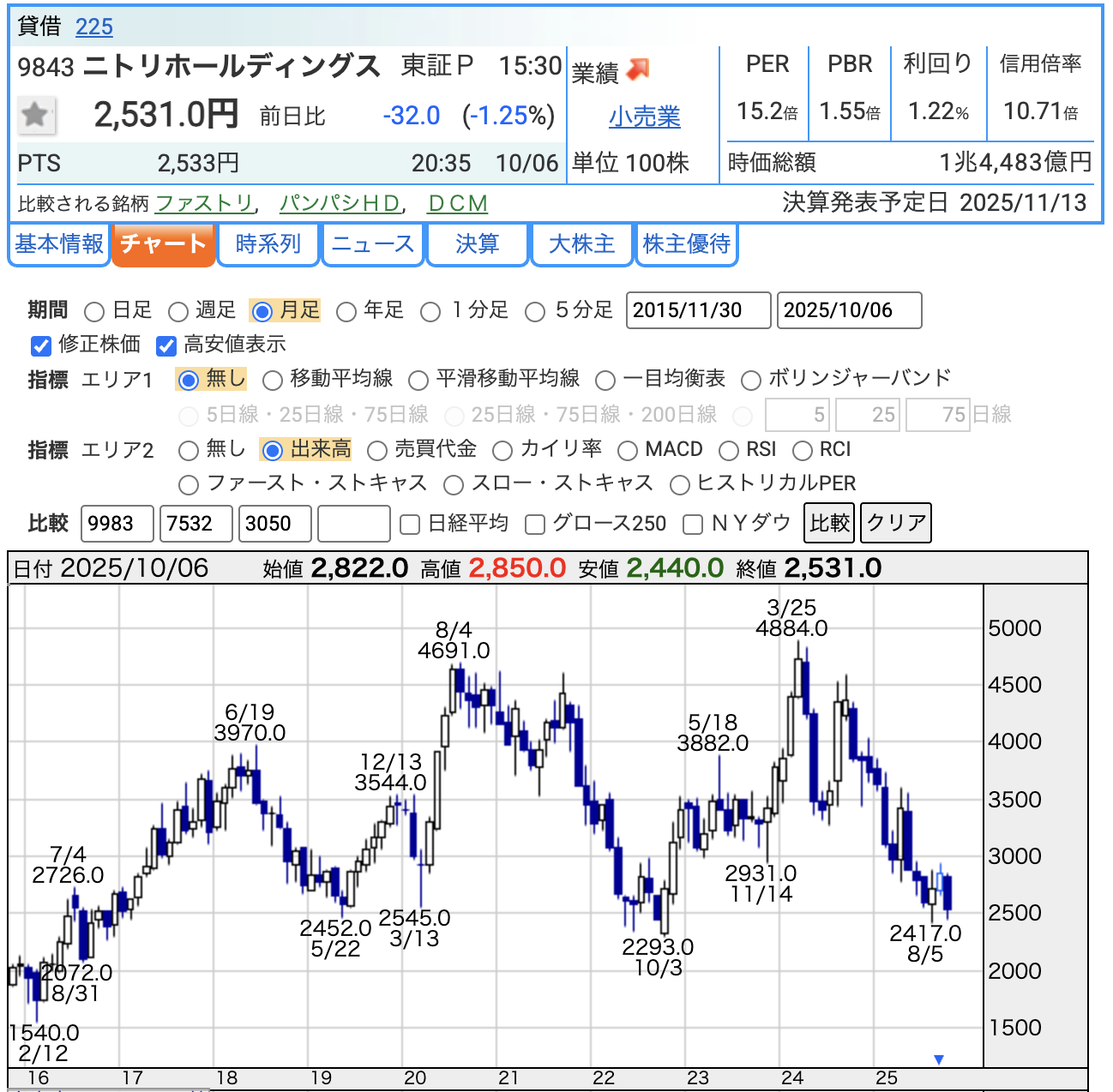The width and height of the screenshot is (1113, 1092).
Task: Switch to the 時系列 tab
Action: (268, 244)
